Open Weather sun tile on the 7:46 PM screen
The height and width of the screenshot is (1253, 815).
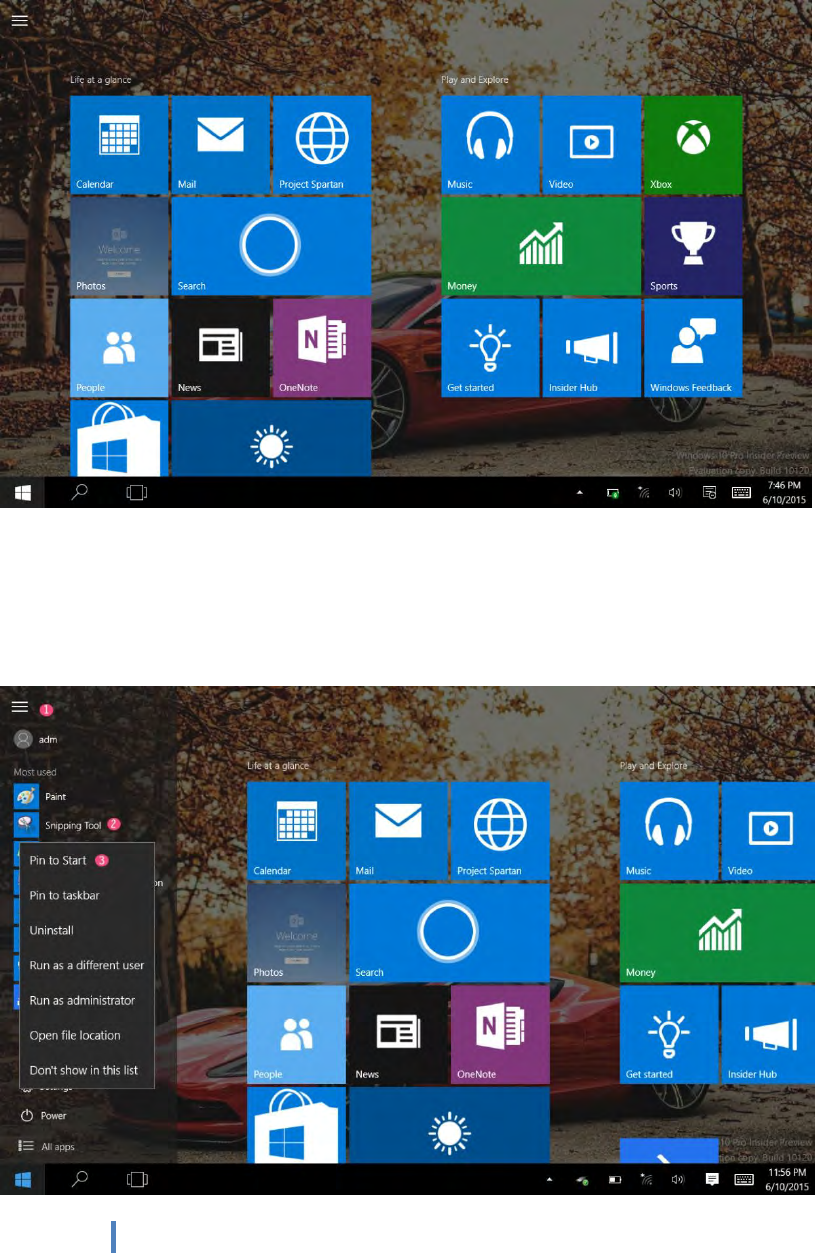pos(271,438)
